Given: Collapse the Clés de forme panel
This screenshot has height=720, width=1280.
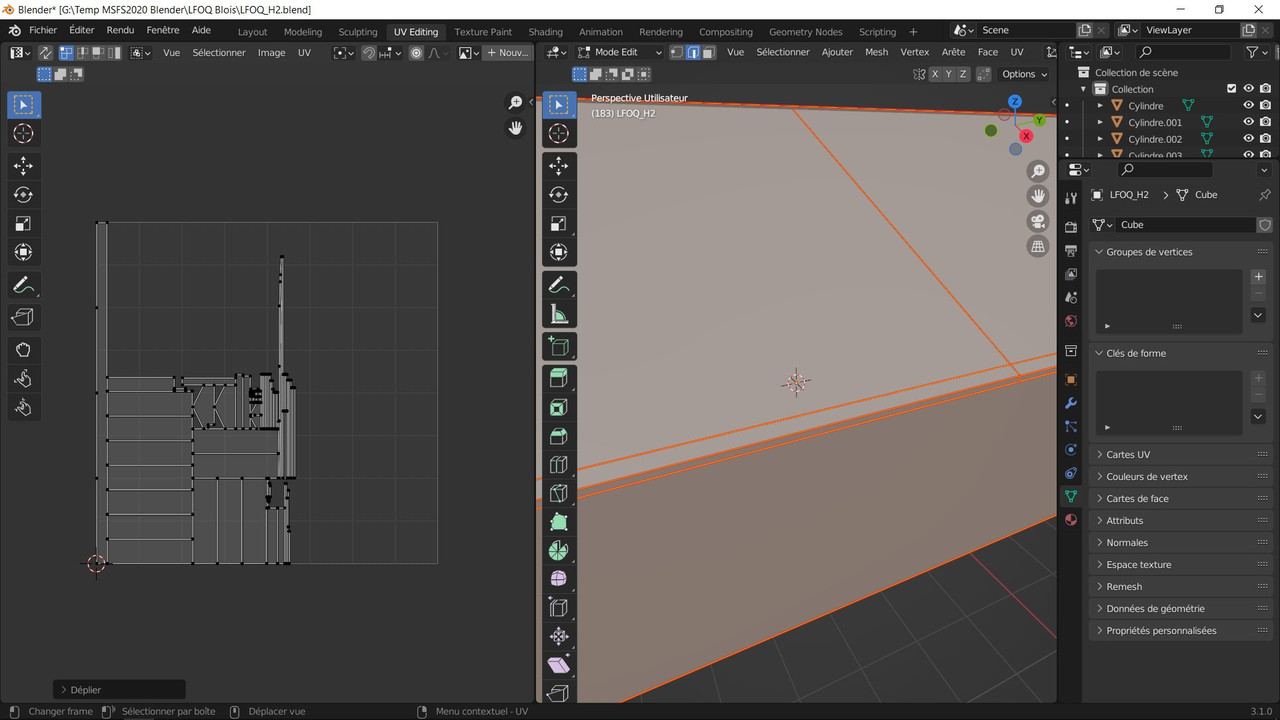Looking at the screenshot, I should click(1136, 353).
